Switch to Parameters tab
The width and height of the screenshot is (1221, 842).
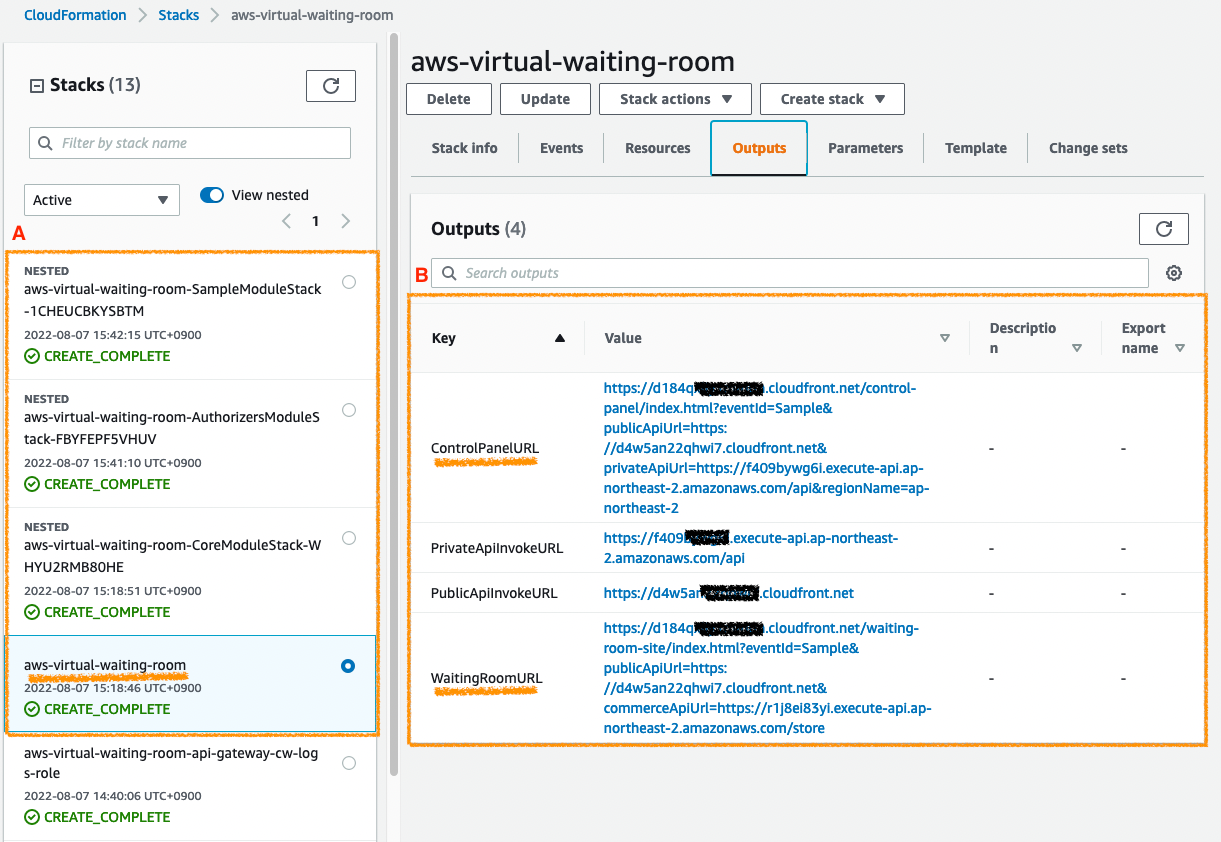click(x=865, y=148)
